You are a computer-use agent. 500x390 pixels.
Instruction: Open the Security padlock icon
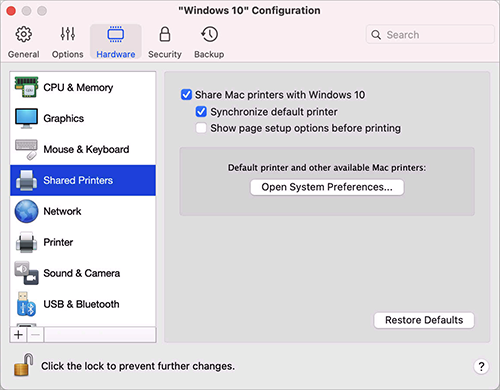165,34
